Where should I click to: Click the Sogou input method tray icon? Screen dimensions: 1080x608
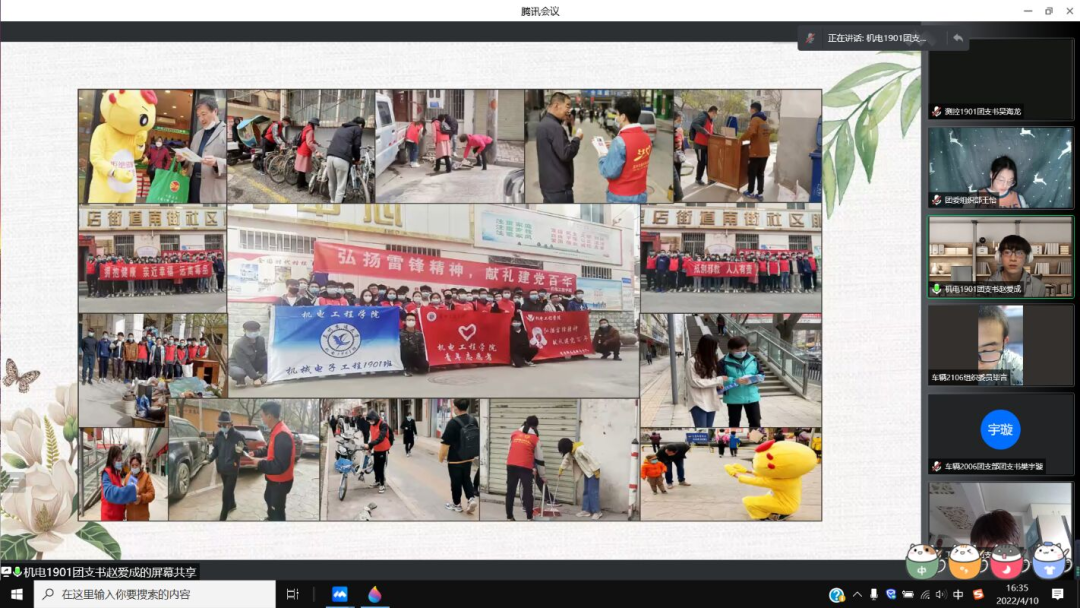(x=978, y=595)
